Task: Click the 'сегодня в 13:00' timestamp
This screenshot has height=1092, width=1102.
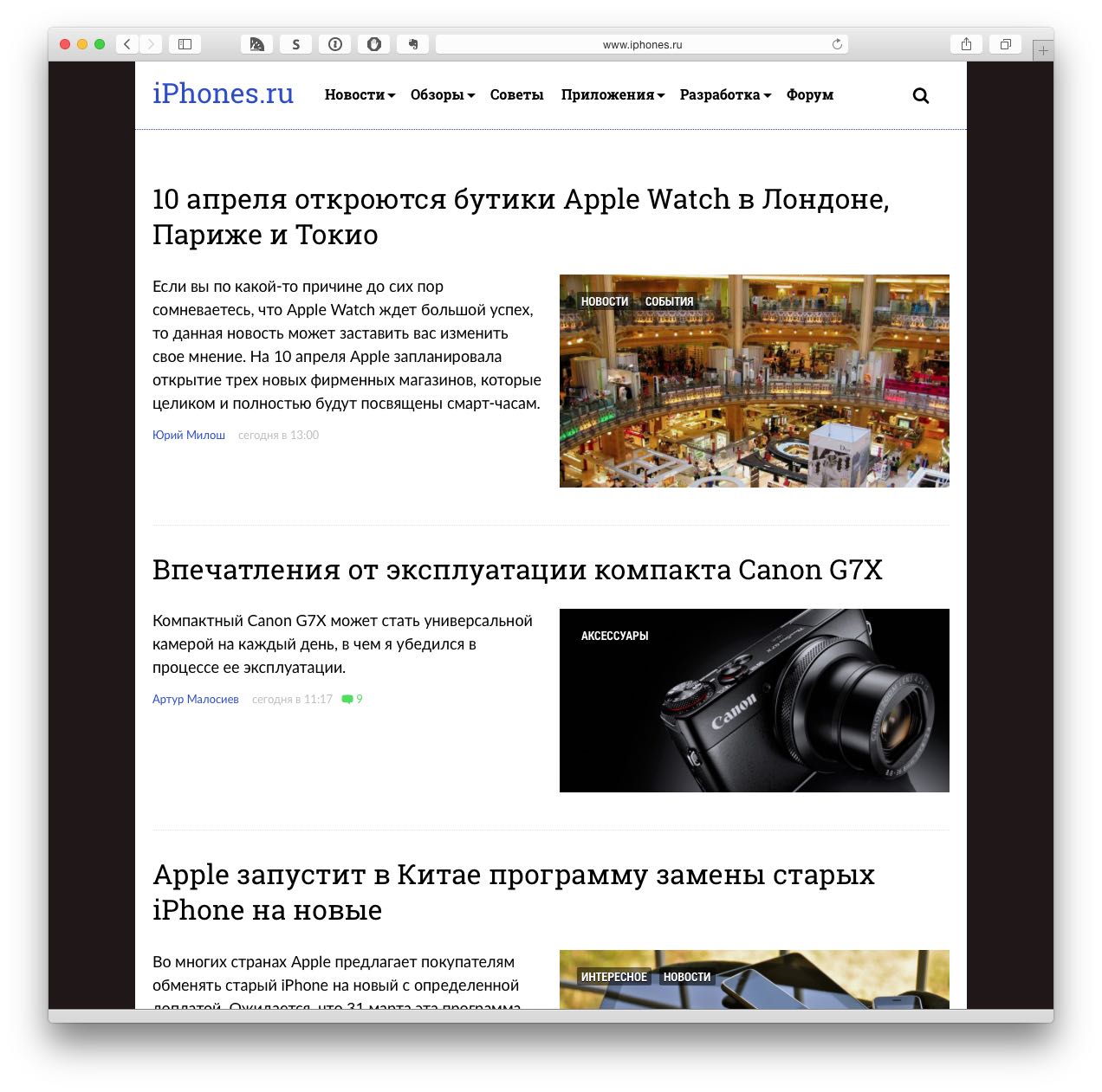Action: [x=278, y=436]
